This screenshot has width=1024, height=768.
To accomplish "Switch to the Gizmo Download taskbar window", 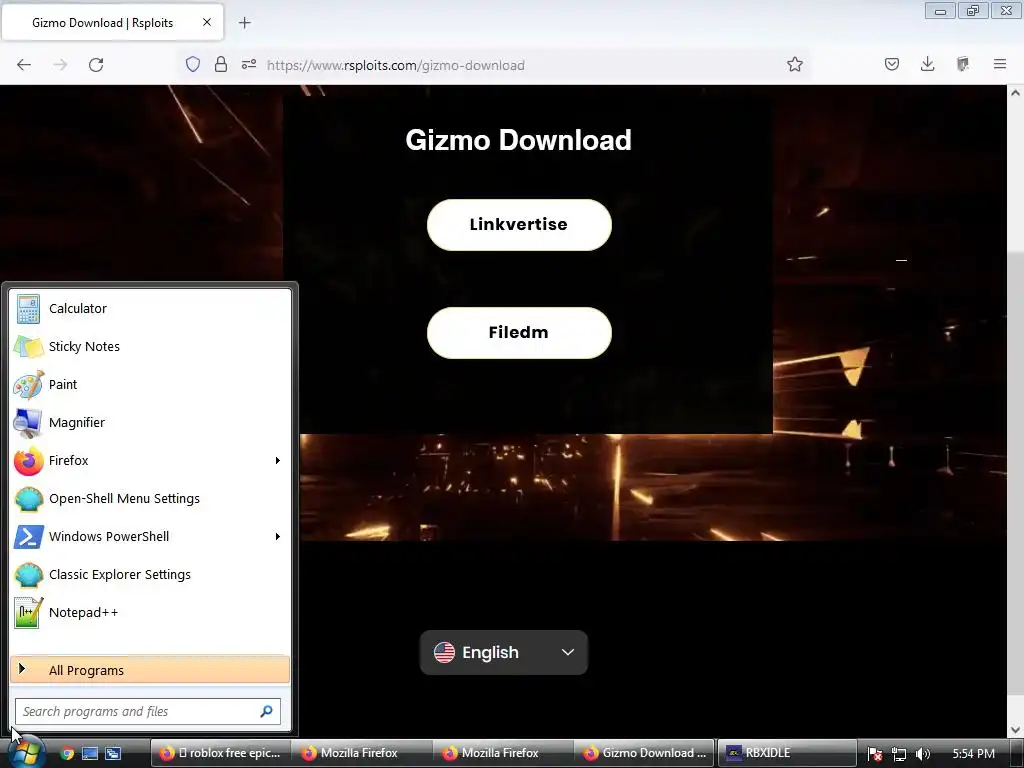I will (645, 753).
